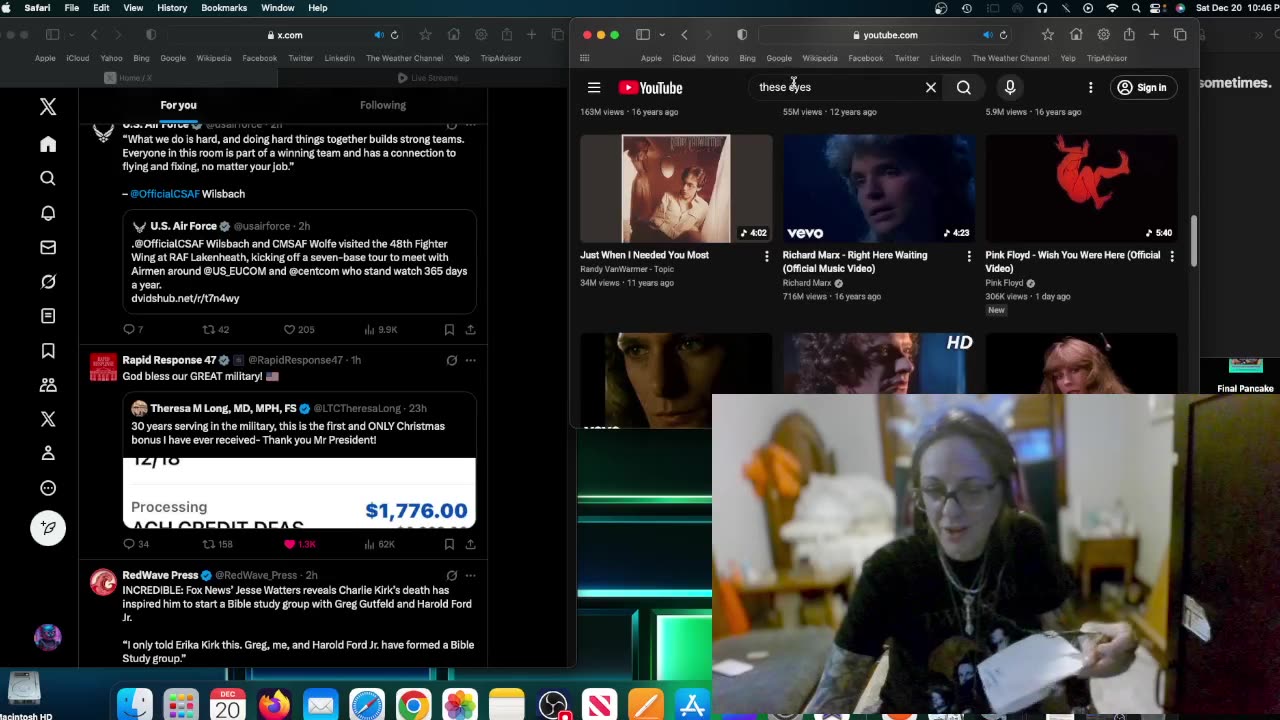1280x720 pixels.
Task: Open Richard Marx Right Here Waiting thumbnail
Action: coord(878,188)
